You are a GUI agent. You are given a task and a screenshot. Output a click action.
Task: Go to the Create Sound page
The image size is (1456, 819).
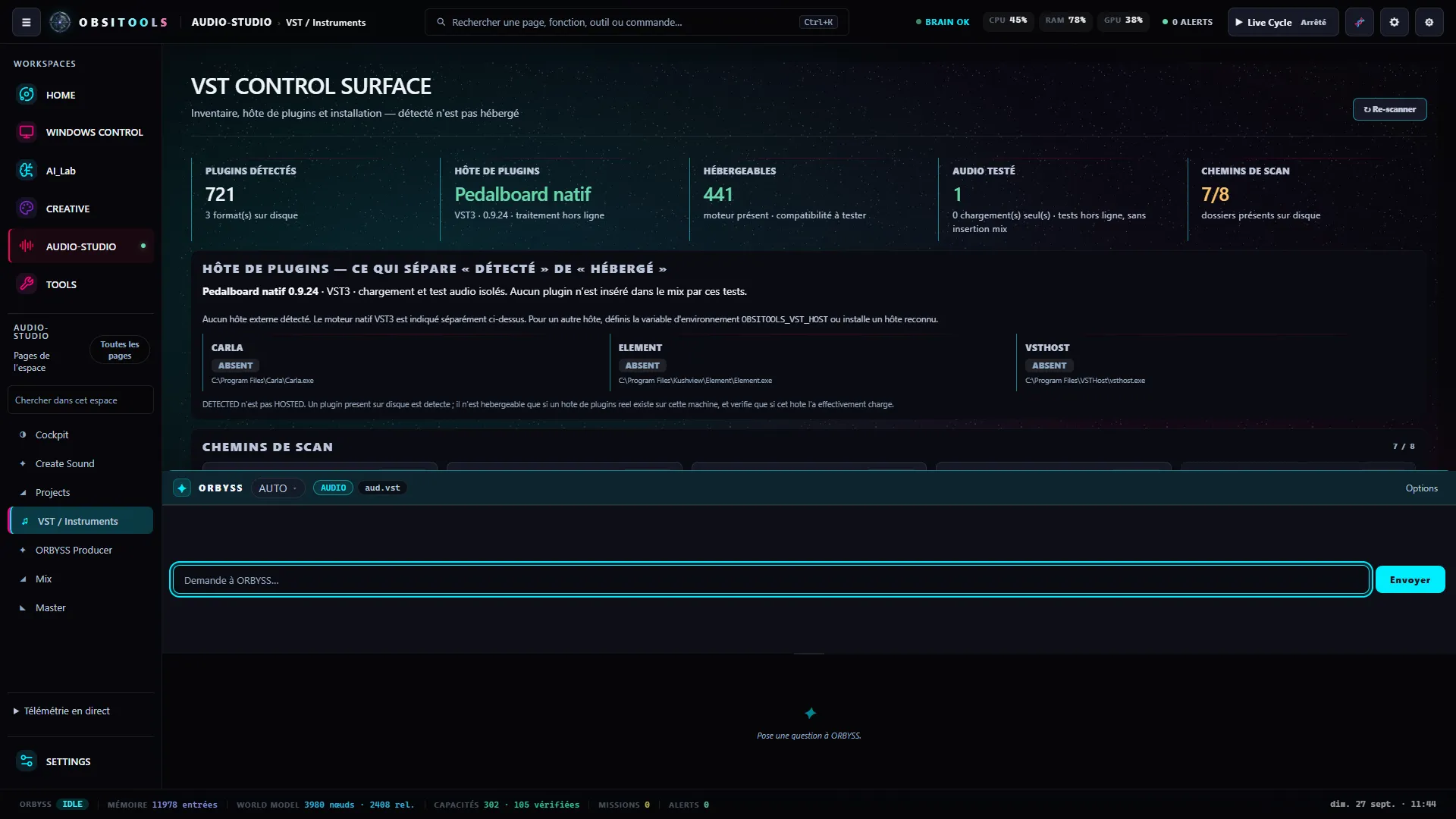tap(81, 463)
